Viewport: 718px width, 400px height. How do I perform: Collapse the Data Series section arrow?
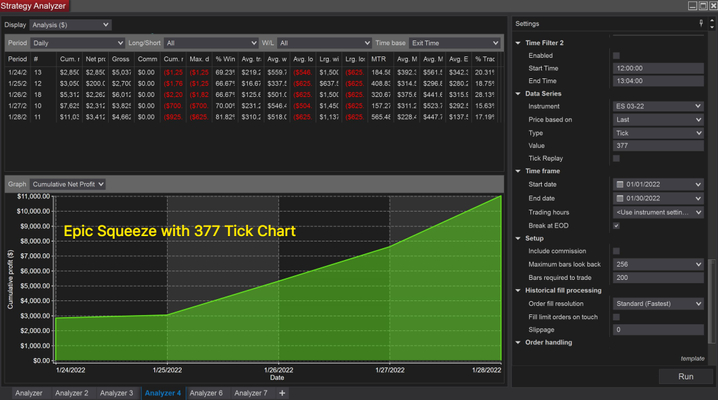click(x=518, y=92)
